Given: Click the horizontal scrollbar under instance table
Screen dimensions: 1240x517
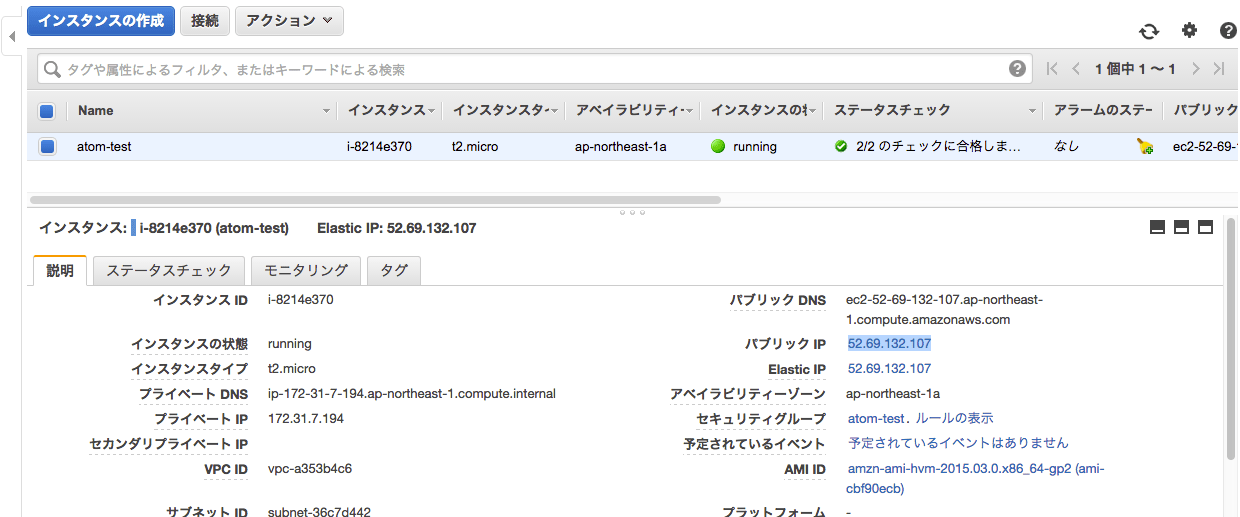Looking at the screenshot, I should (x=375, y=200).
